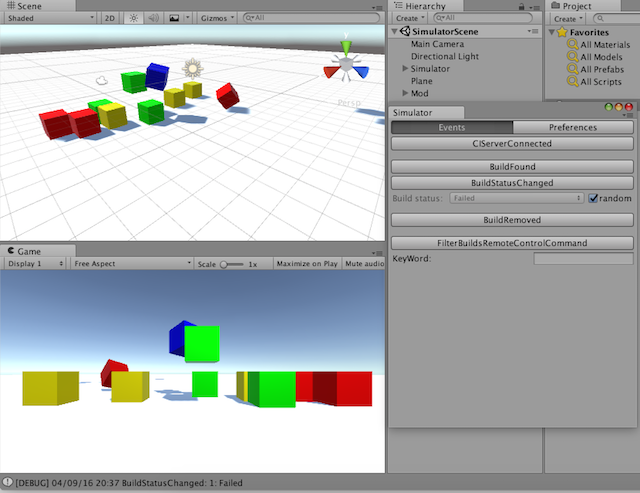Click the Game view Scale slider

pos(231,264)
